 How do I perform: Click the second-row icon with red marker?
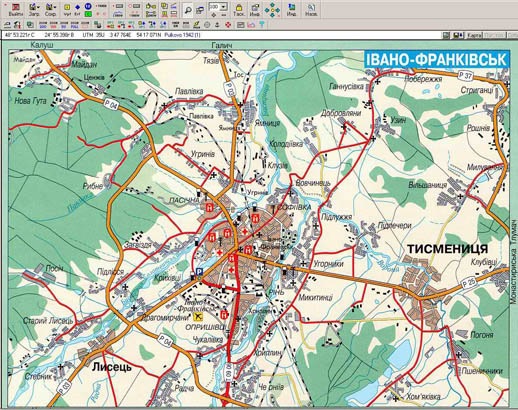point(17,25)
